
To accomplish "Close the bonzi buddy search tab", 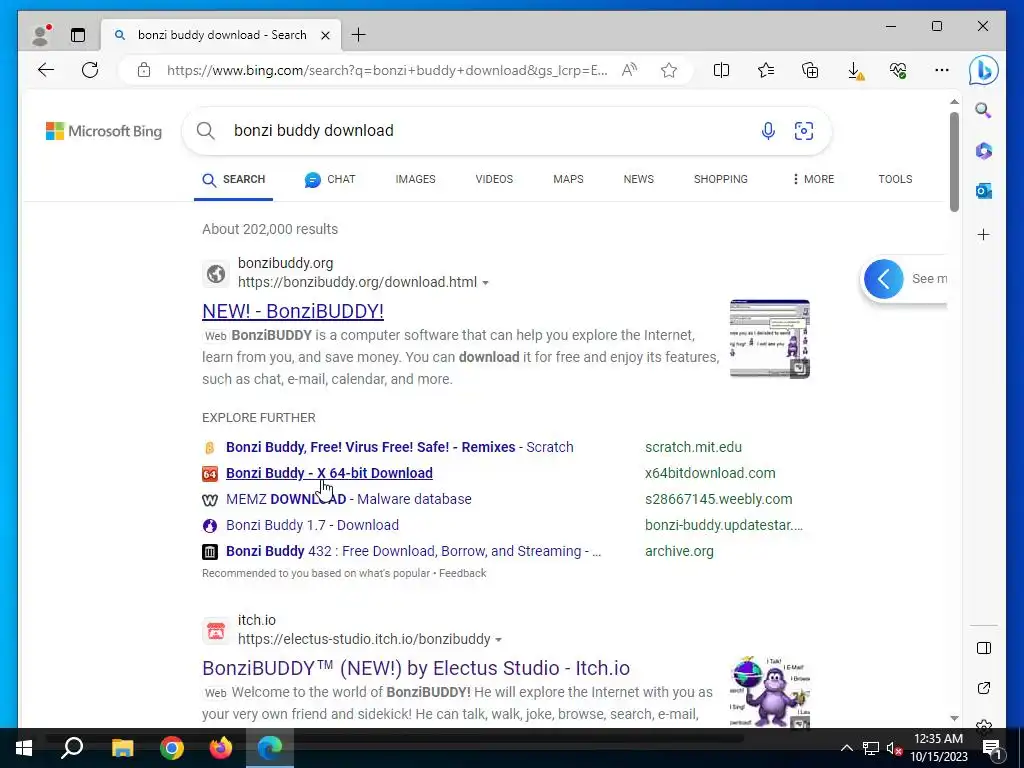I will [325, 35].
